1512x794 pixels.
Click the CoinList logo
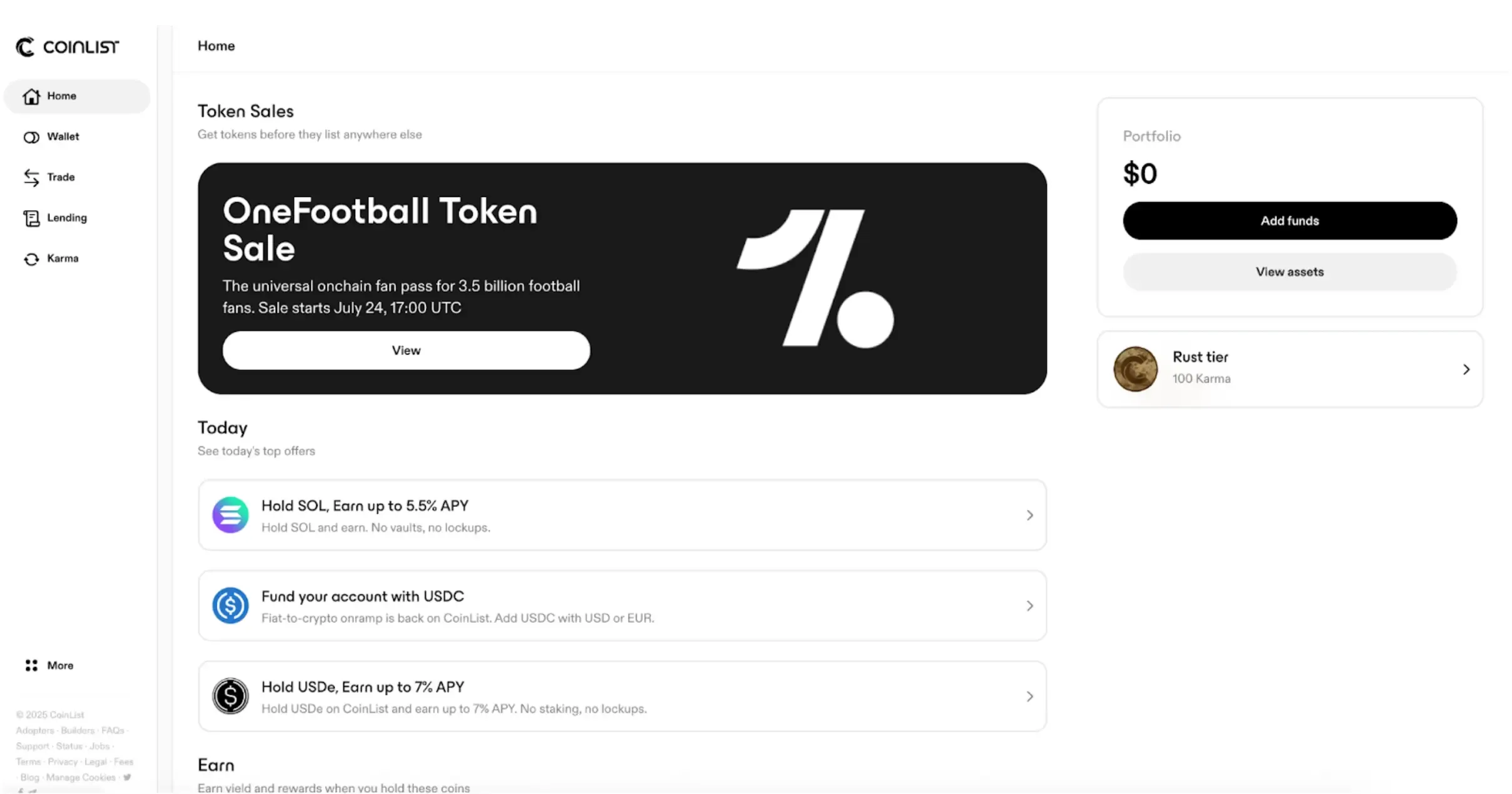pyautogui.click(x=66, y=46)
